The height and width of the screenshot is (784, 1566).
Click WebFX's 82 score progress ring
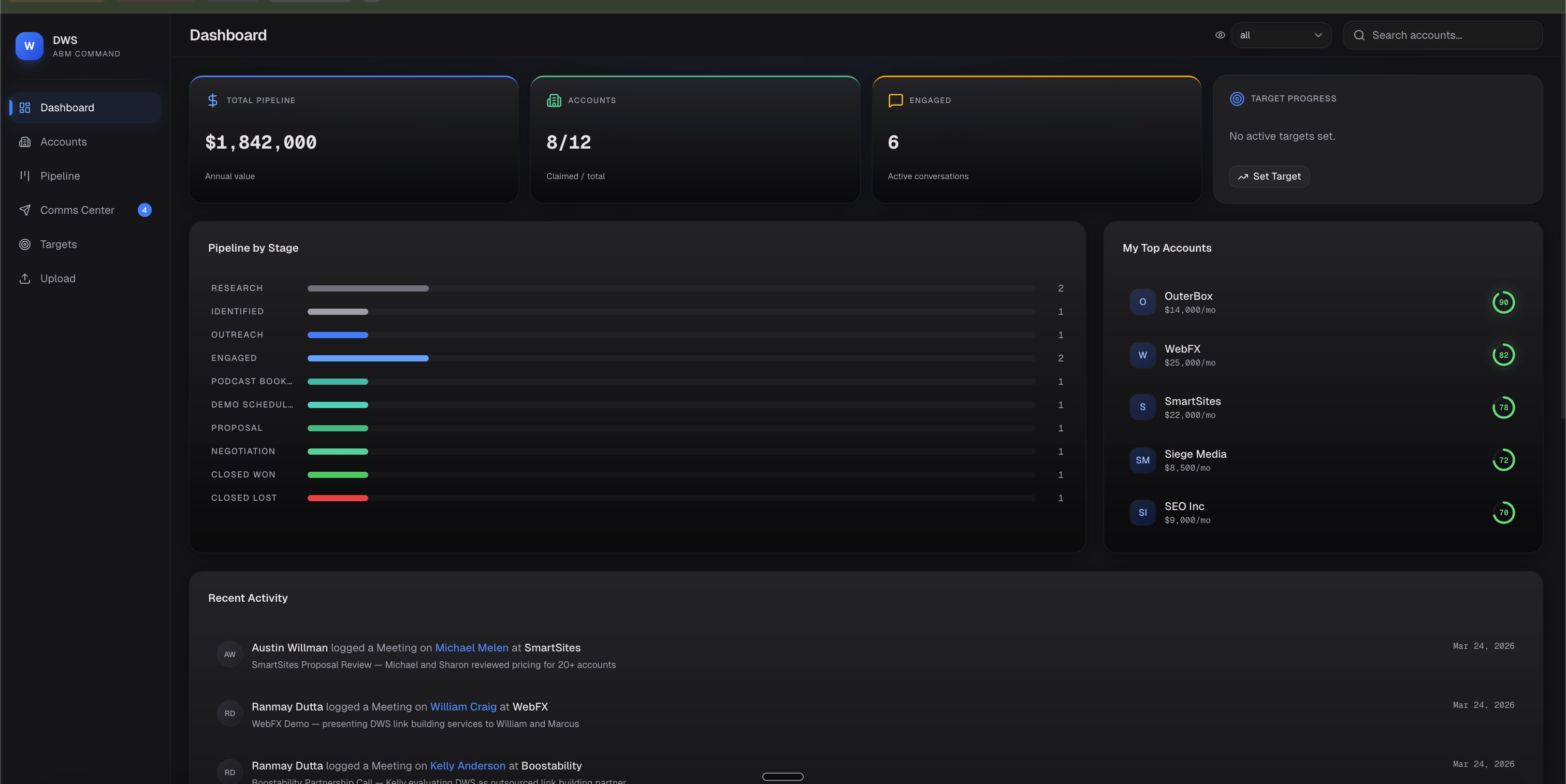1503,355
